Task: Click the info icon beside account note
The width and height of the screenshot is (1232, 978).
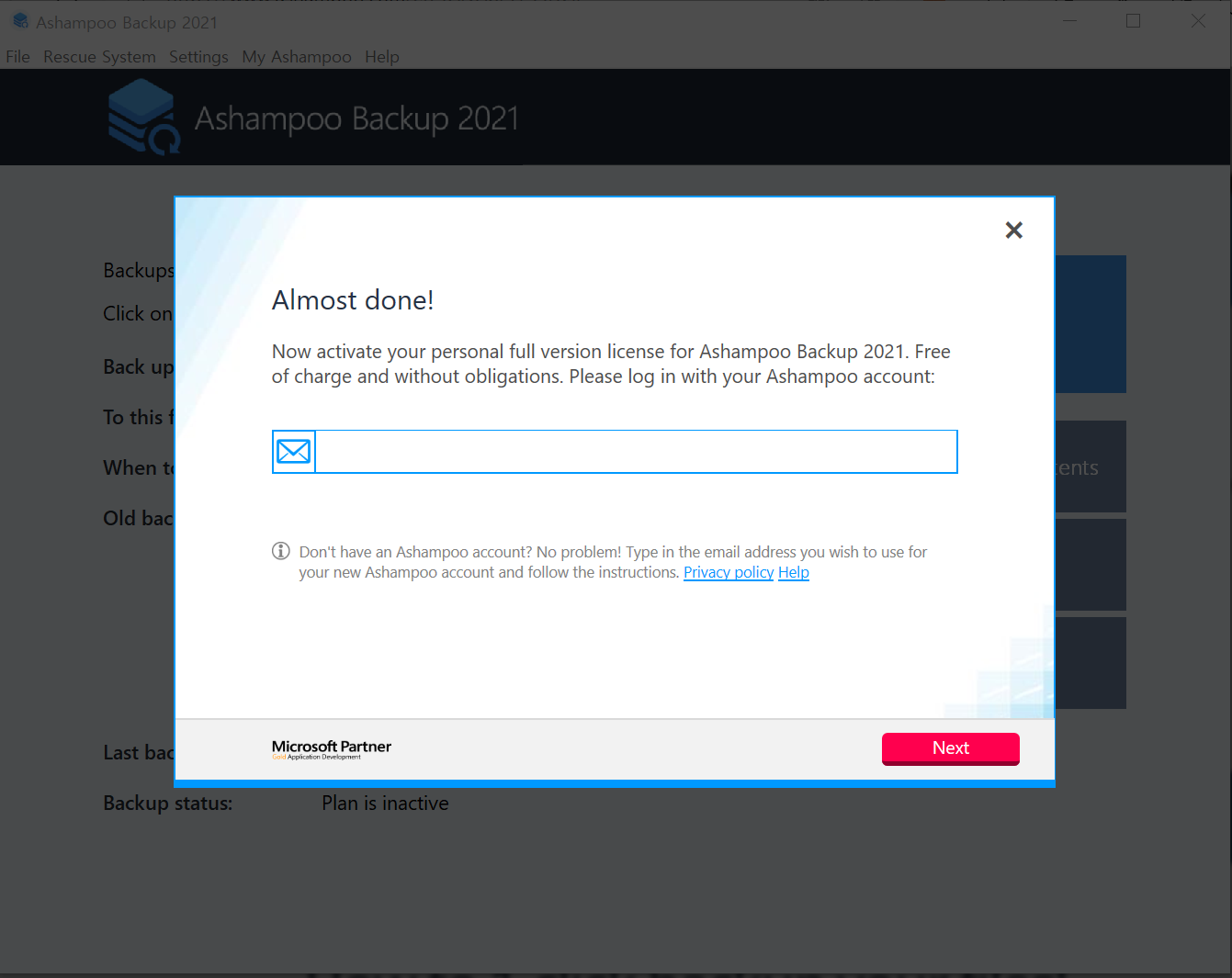Action: (x=281, y=551)
